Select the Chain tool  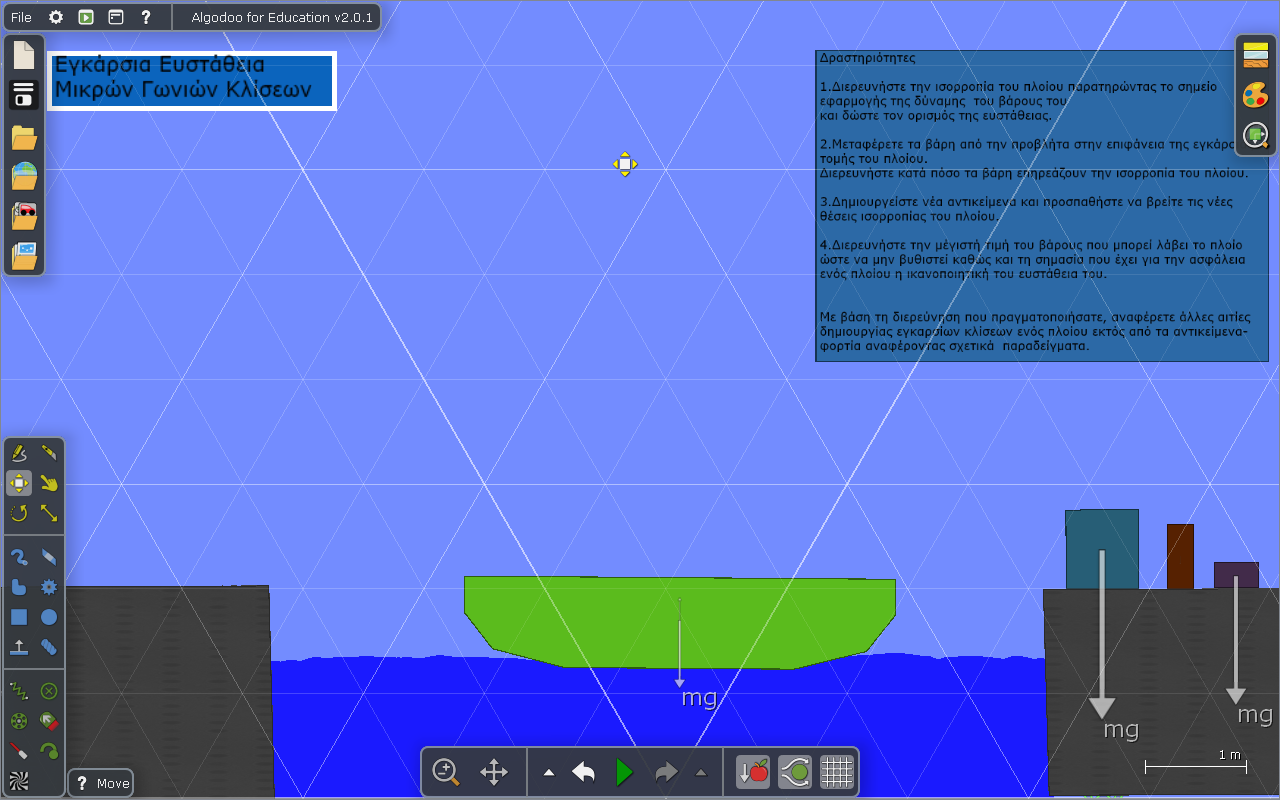click(x=49, y=647)
